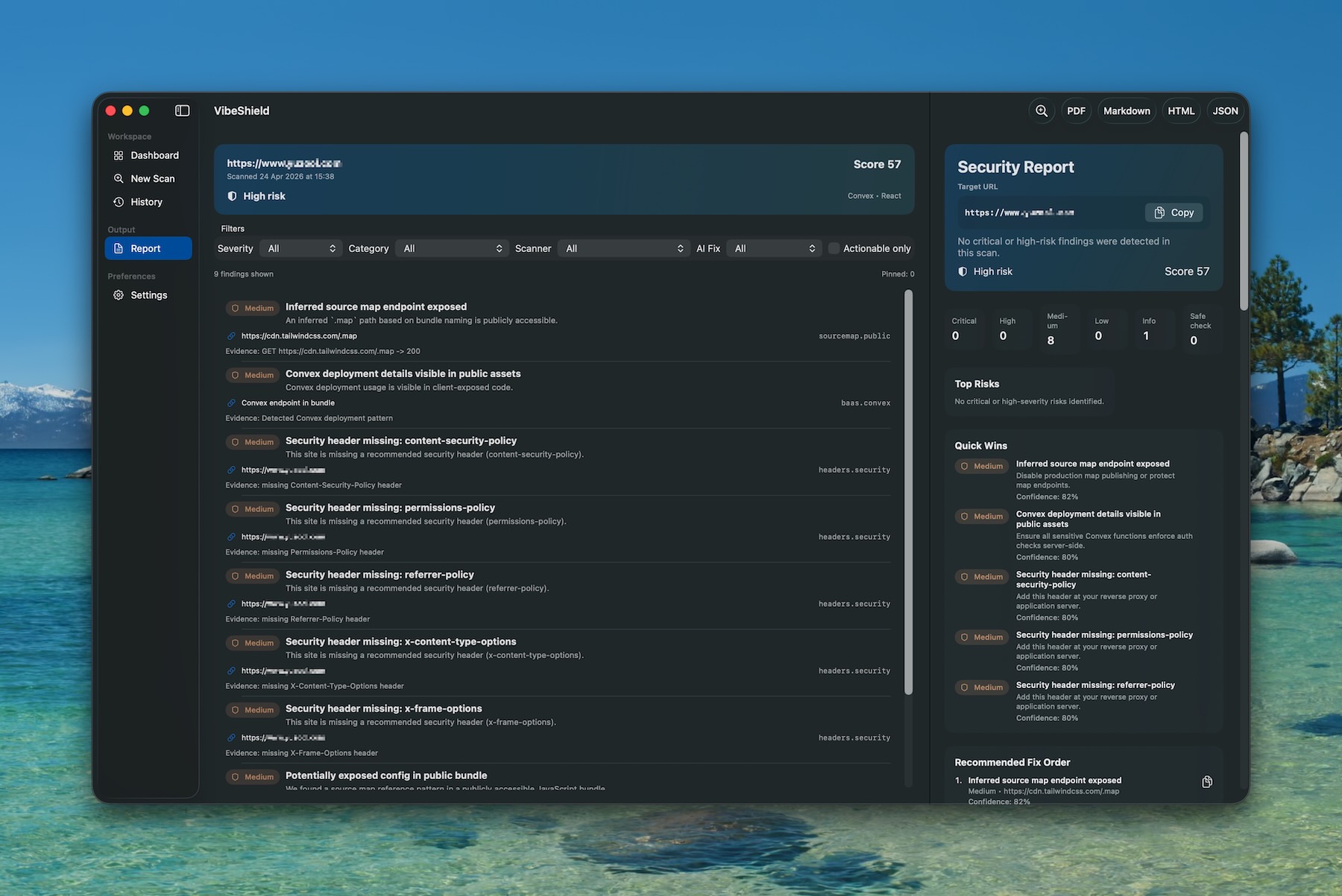Click the link icon on the sourcemap finding
The height and width of the screenshot is (896, 1342).
(230, 335)
